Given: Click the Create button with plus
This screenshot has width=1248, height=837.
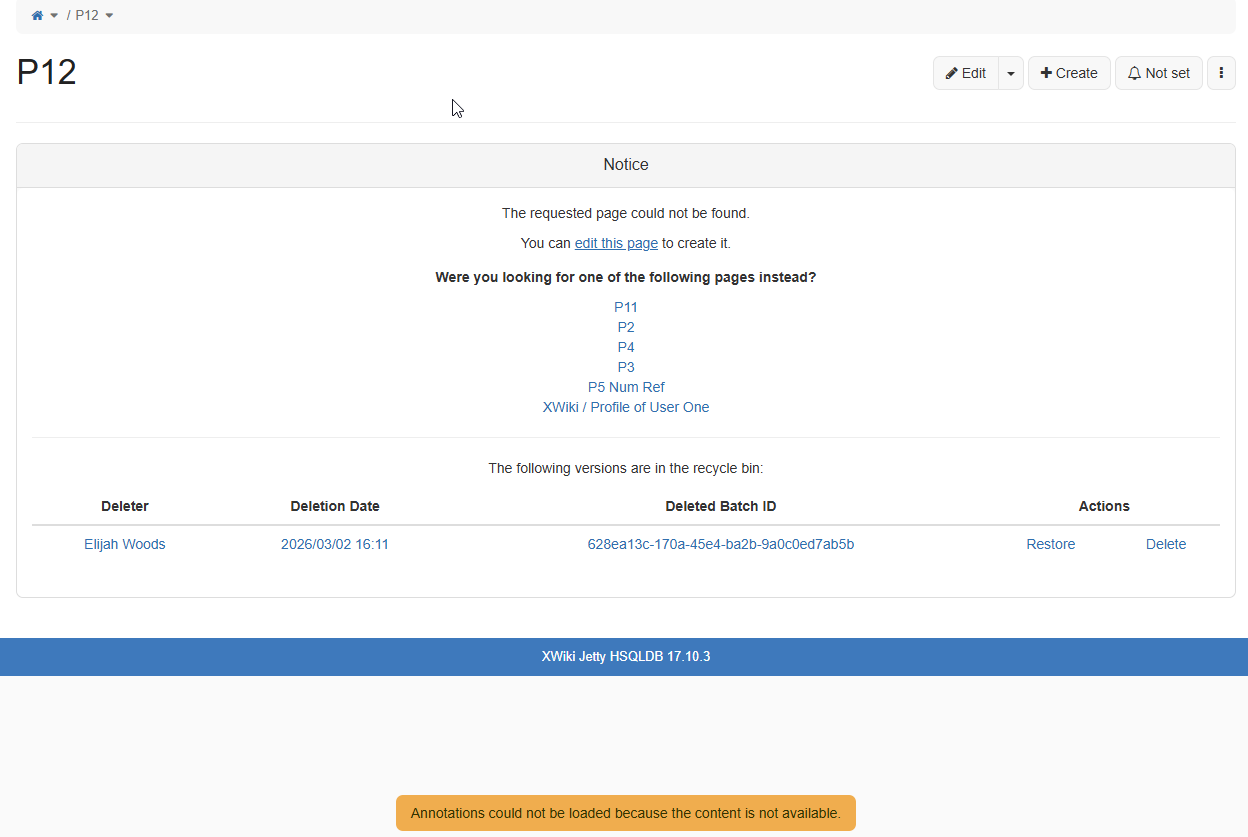Looking at the screenshot, I should point(1069,73).
